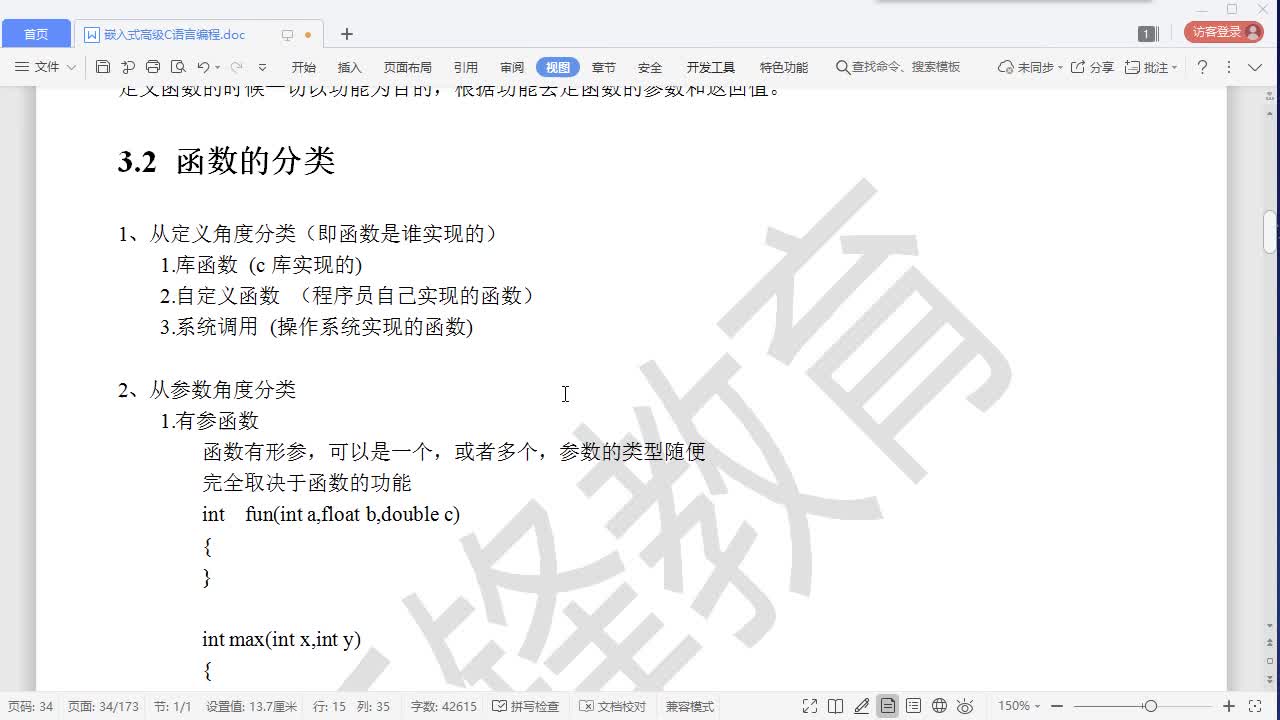Viewport: 1280px width, 720px height.
Task: Open the 引用 ribbon tab
Action: [x=466, y=67]
